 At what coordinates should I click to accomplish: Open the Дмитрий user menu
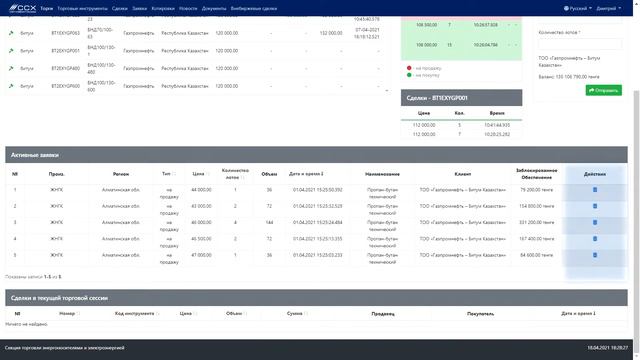pos(609,8)
